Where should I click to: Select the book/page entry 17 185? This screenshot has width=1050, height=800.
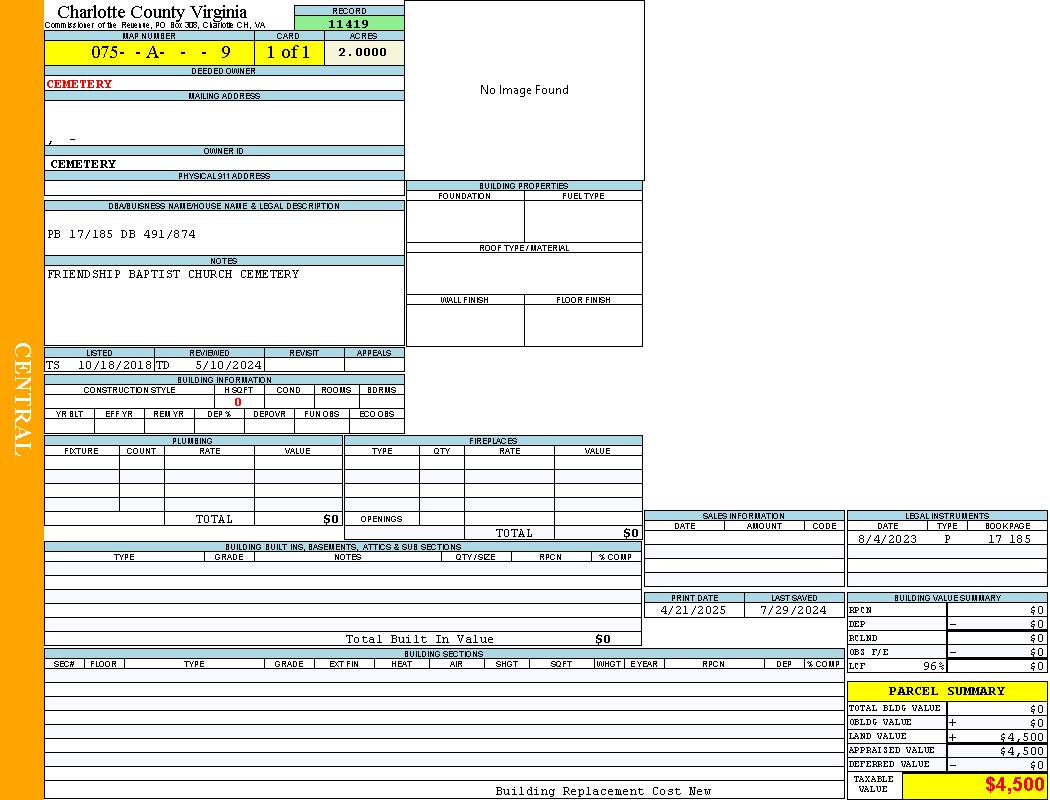coord(1008,539)
